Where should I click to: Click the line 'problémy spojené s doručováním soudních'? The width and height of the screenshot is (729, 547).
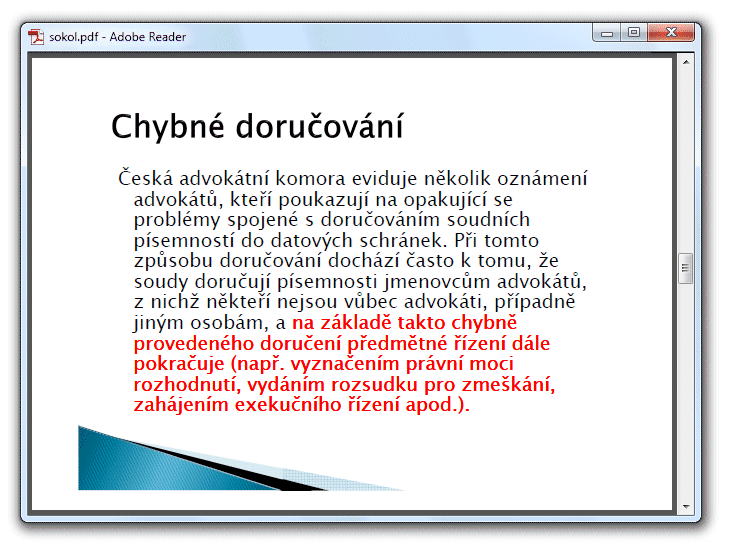(332, 220)
